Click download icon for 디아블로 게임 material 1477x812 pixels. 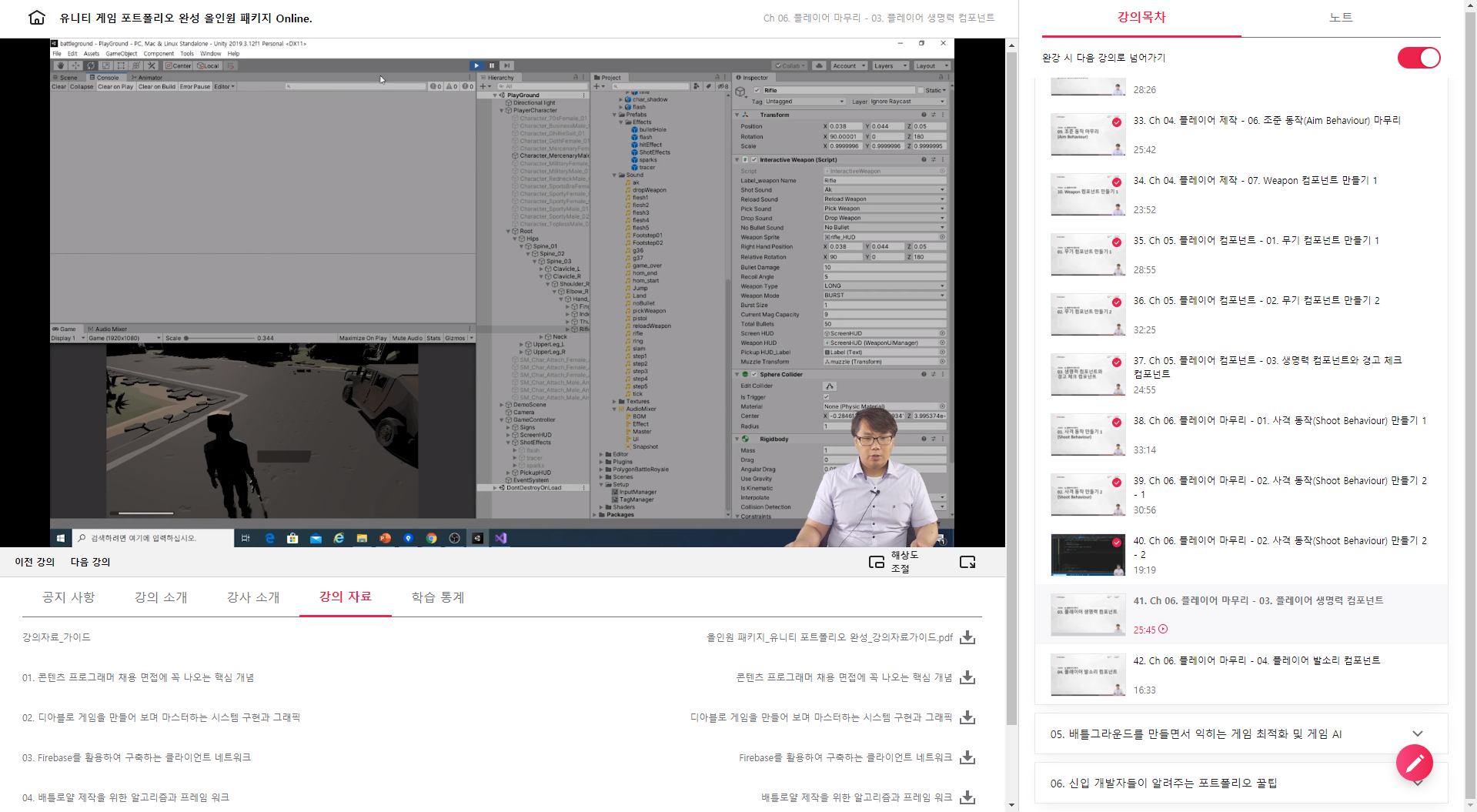pyautogui.click(x=967, y=717)
